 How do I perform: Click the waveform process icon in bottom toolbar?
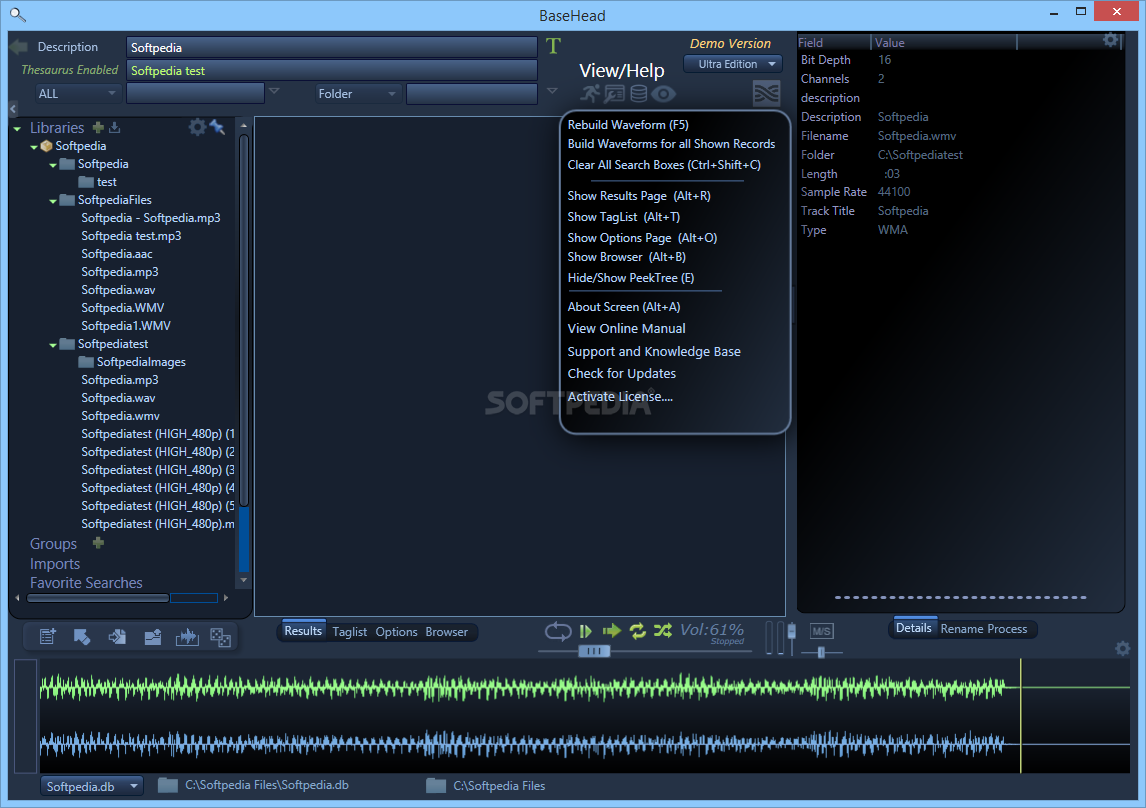[187, 636]
